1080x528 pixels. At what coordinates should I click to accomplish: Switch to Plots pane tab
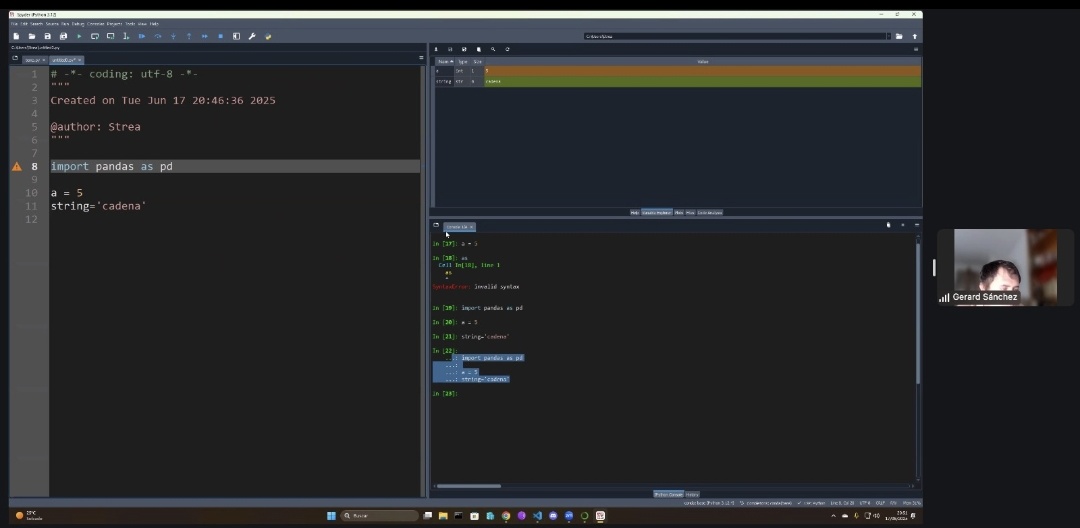(x=678, y=213)
